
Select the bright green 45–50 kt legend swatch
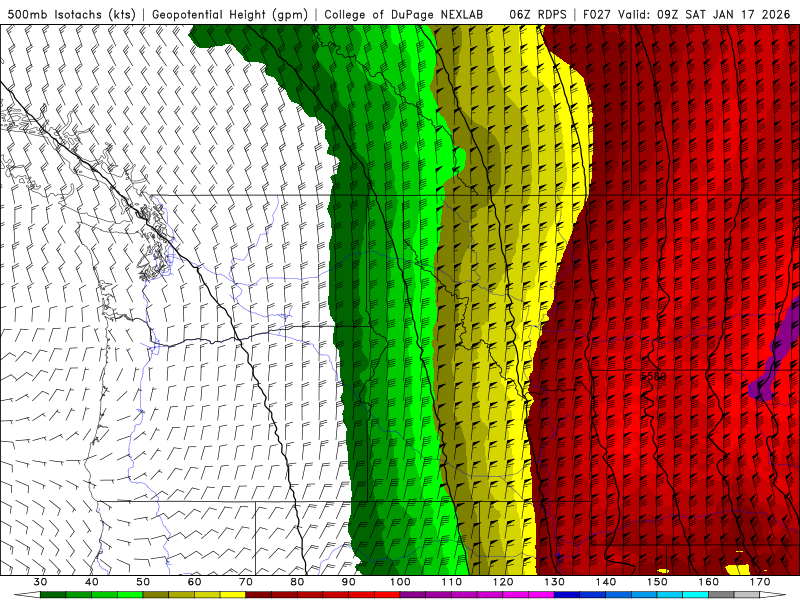point(130,594)
